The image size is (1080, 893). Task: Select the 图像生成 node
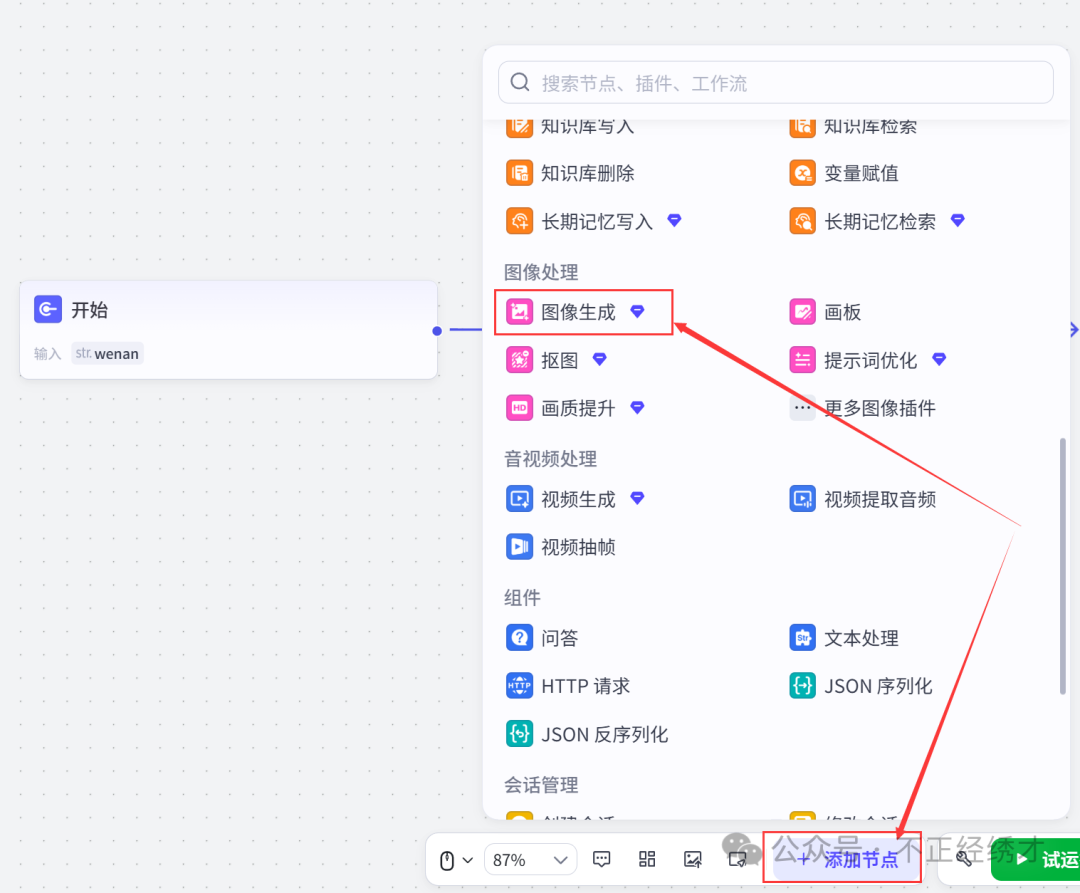click(578, 312)
